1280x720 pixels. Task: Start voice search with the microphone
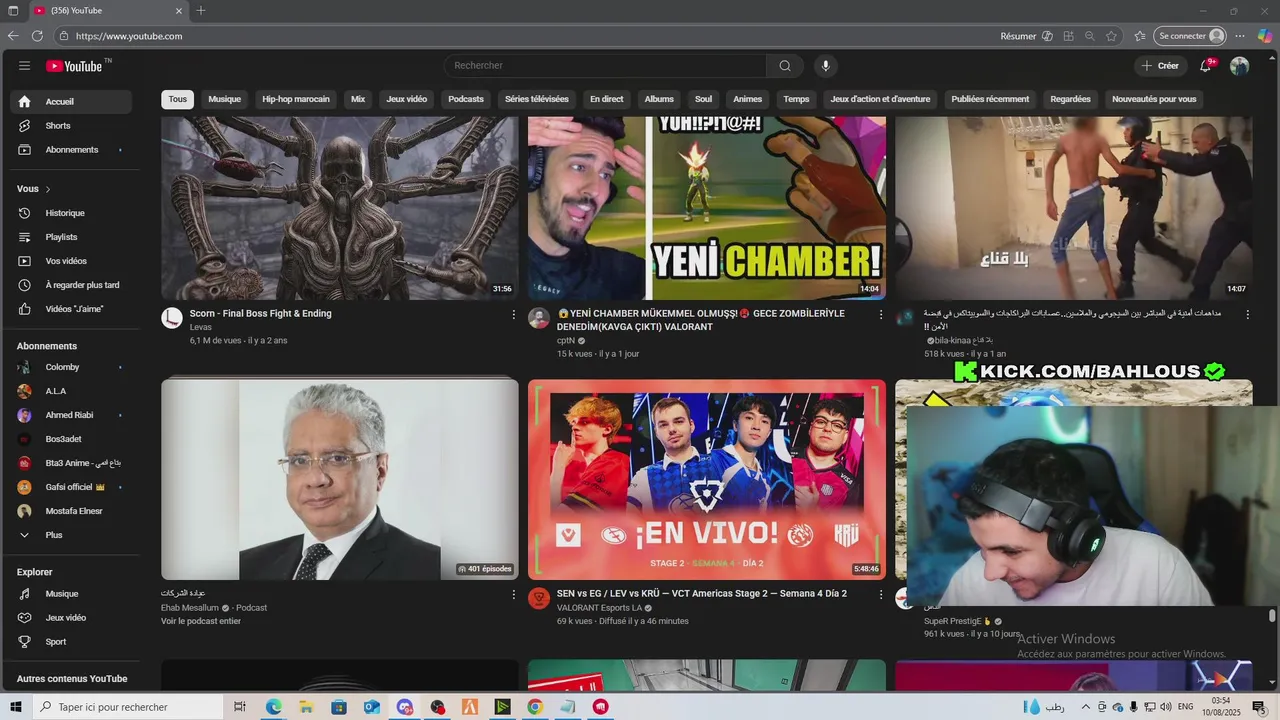coord(825,66)
